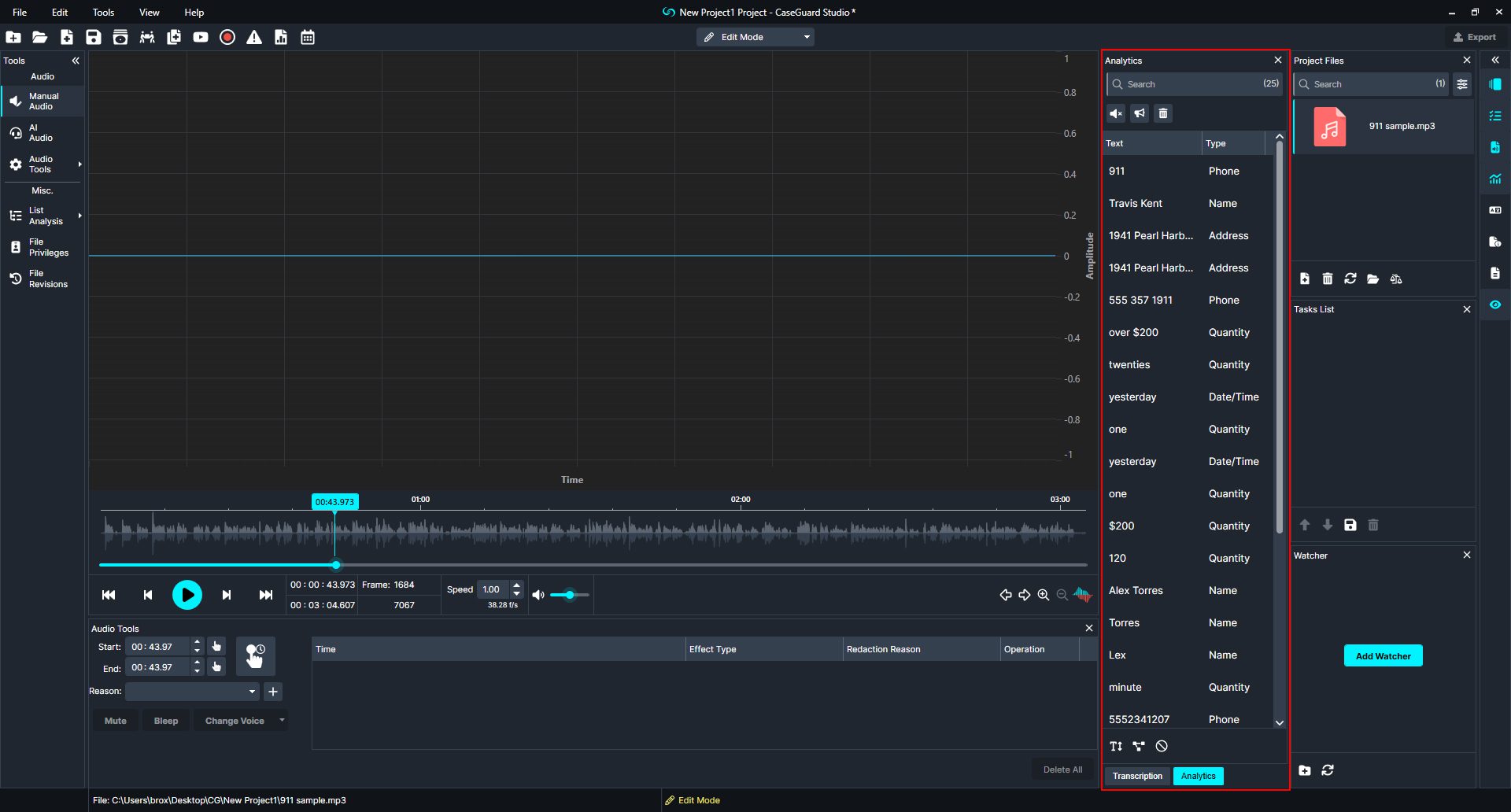Click the YouTube video toolbar icon

pos(201,37)
